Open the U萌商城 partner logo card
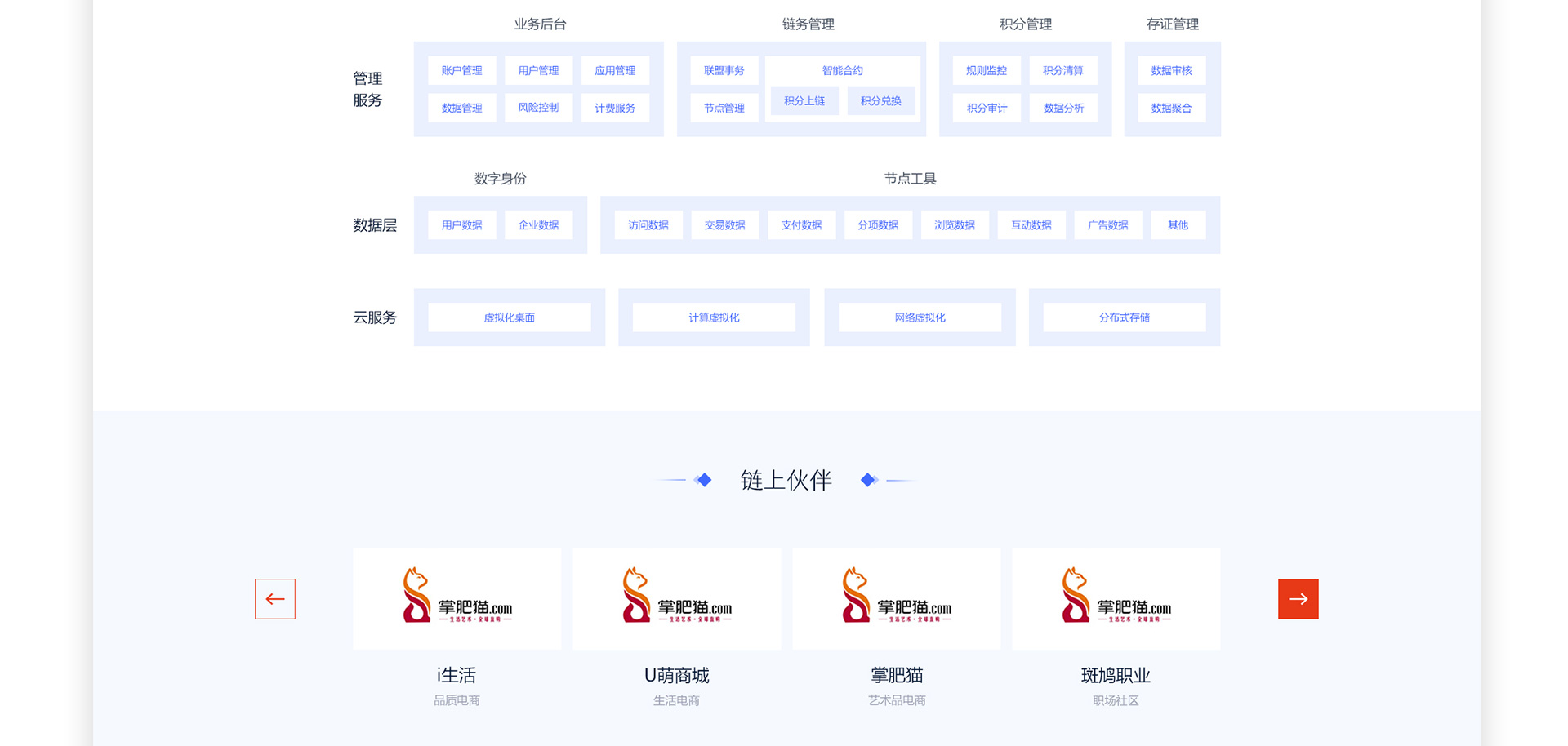Screen dimensions: 1568x746 (x=676, y=599)
